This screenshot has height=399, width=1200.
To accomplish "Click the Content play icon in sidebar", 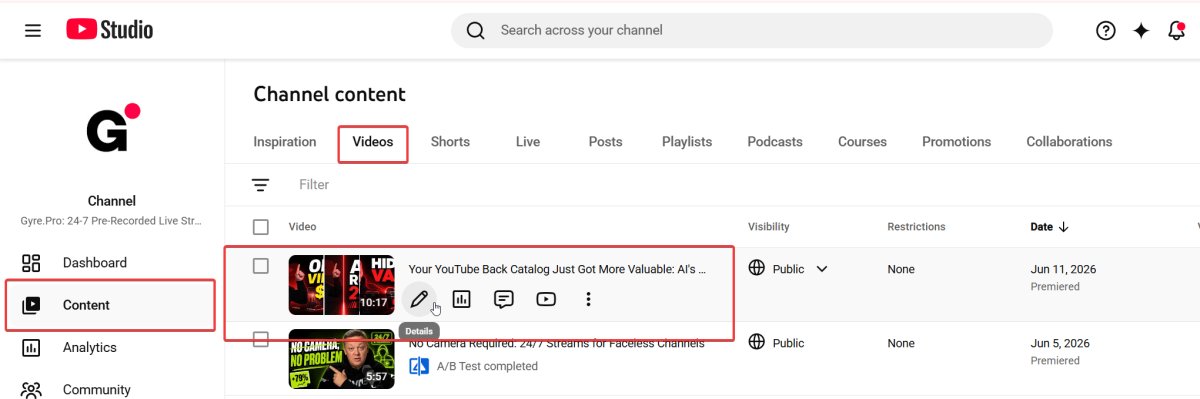I will tap(31, 305).
